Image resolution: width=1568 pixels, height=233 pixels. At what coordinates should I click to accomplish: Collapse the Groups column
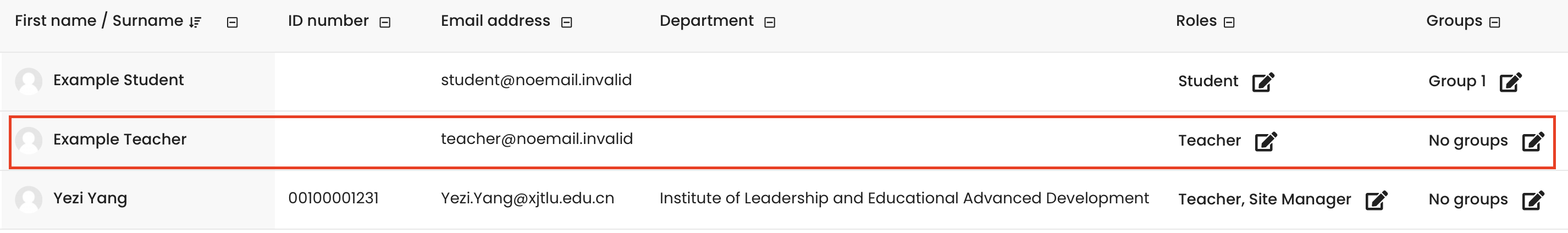[1495, 23]
